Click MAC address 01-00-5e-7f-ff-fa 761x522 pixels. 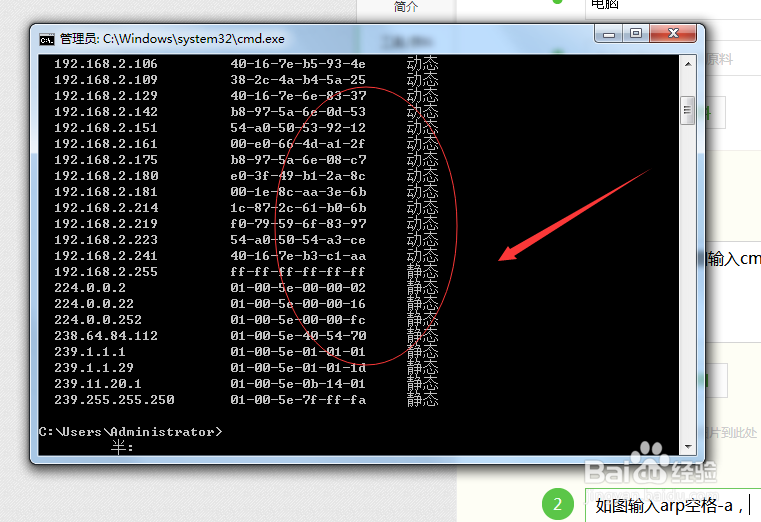click(298, 400)
